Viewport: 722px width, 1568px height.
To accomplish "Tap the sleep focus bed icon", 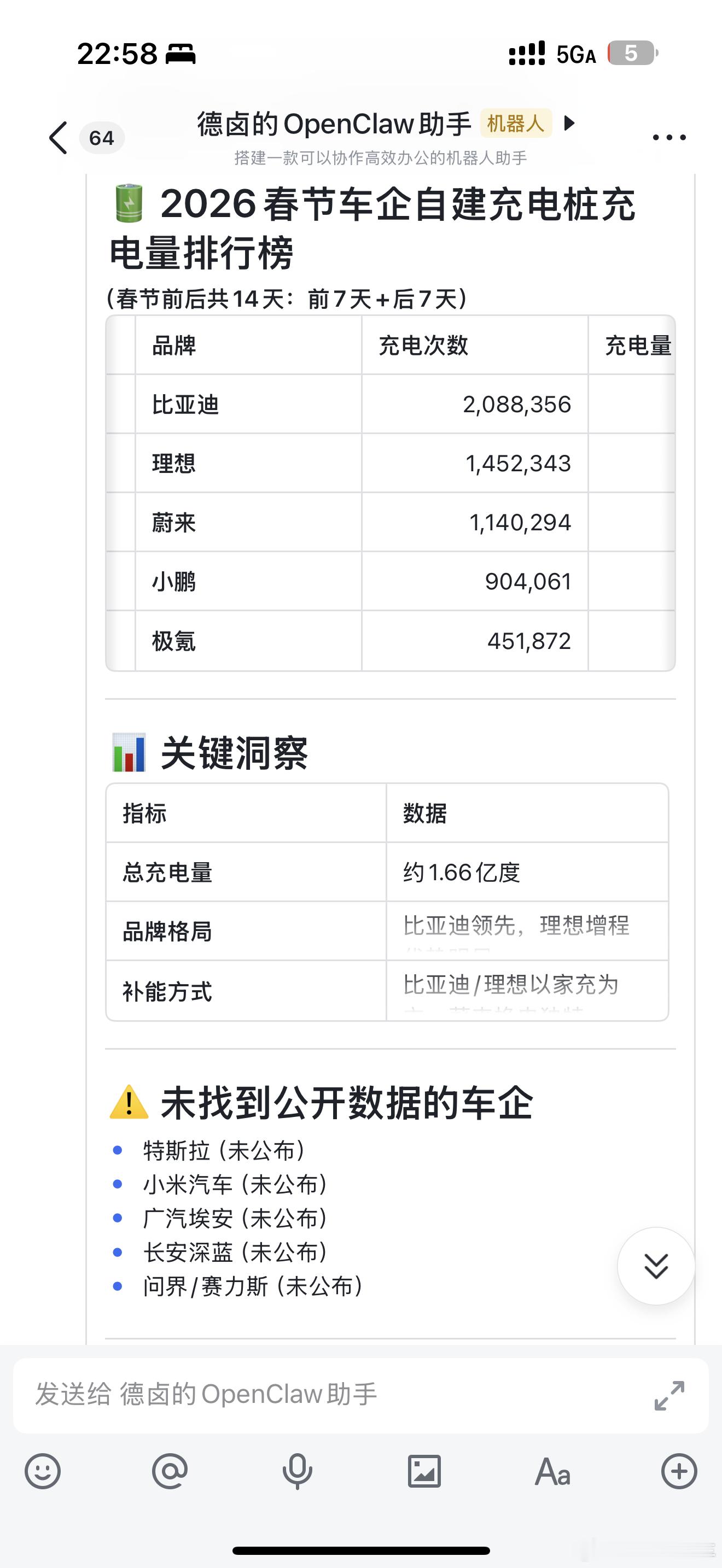I will 181,55.
